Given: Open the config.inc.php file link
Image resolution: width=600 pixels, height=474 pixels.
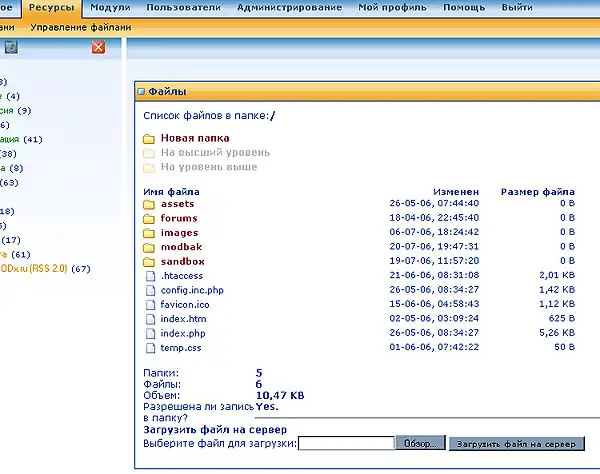Looking at the screenshot, I should pyautogui.click(x=190, y=290).
